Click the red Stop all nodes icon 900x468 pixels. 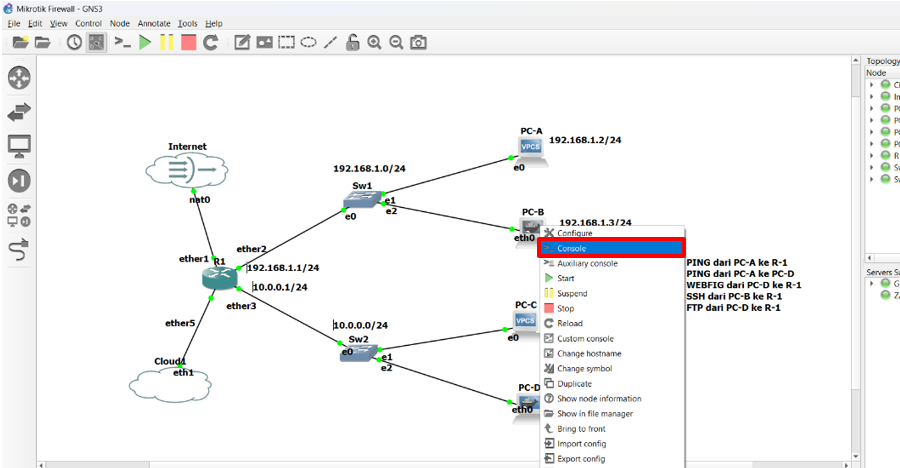click(x=188, y=42)
